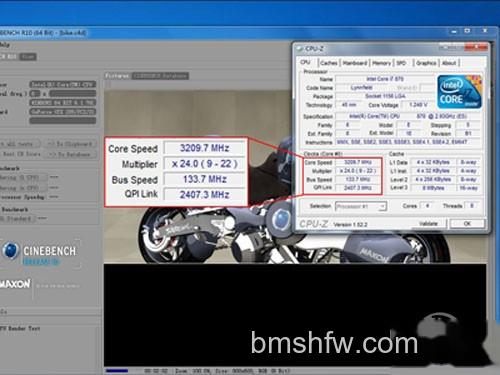The image size is (500, 375).
Task: Click the Instructions field listing MMX, SSE
Action: tap(408, 142)
